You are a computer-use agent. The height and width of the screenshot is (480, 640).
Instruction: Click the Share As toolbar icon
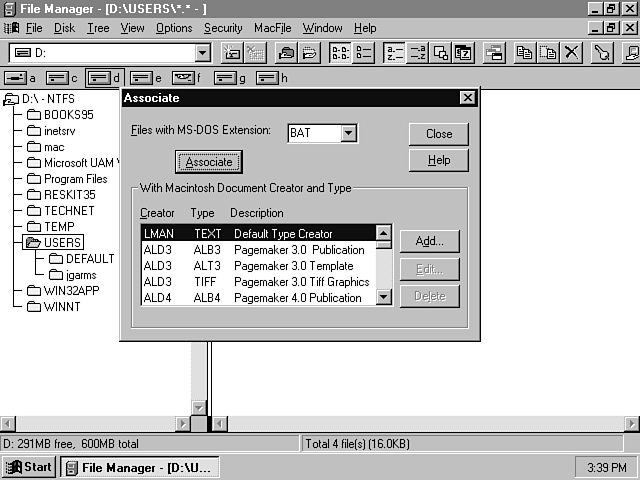pos(286,53)
